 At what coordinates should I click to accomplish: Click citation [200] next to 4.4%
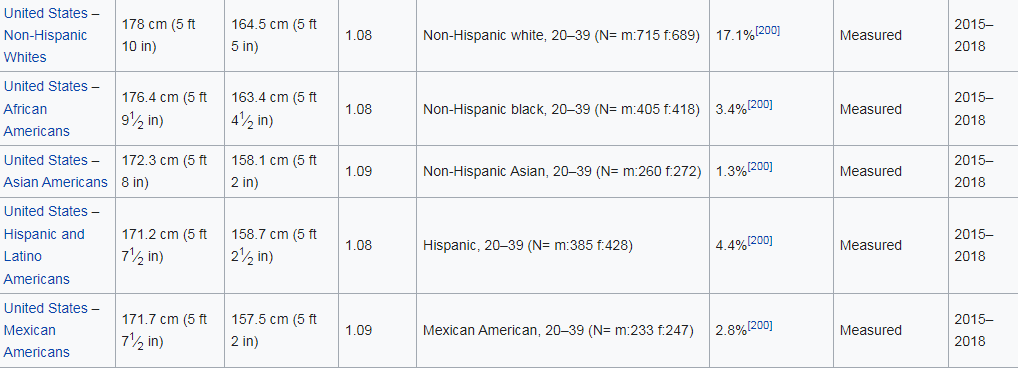tap(760, 240)
